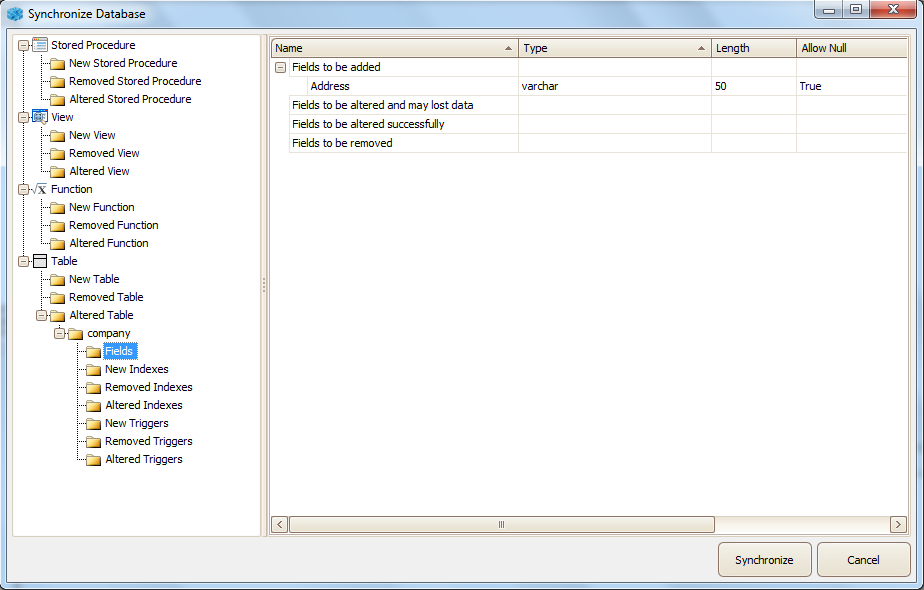Click the Removed Triggers folder icon
The image size is (924, 590).
(x=93, y=441)
